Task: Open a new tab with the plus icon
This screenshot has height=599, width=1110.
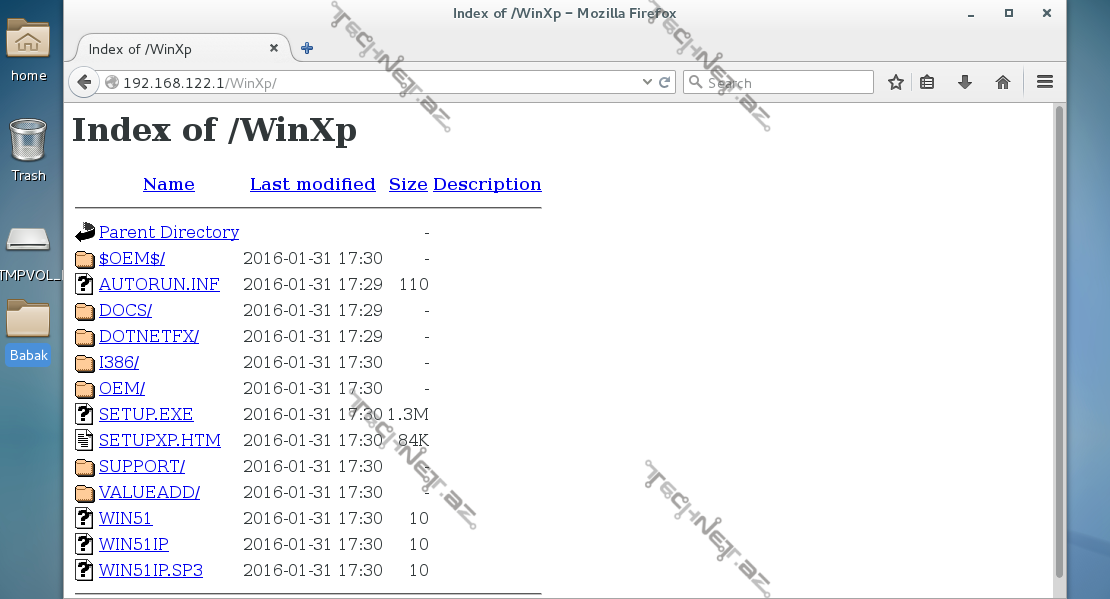Action: pos(307,48)
